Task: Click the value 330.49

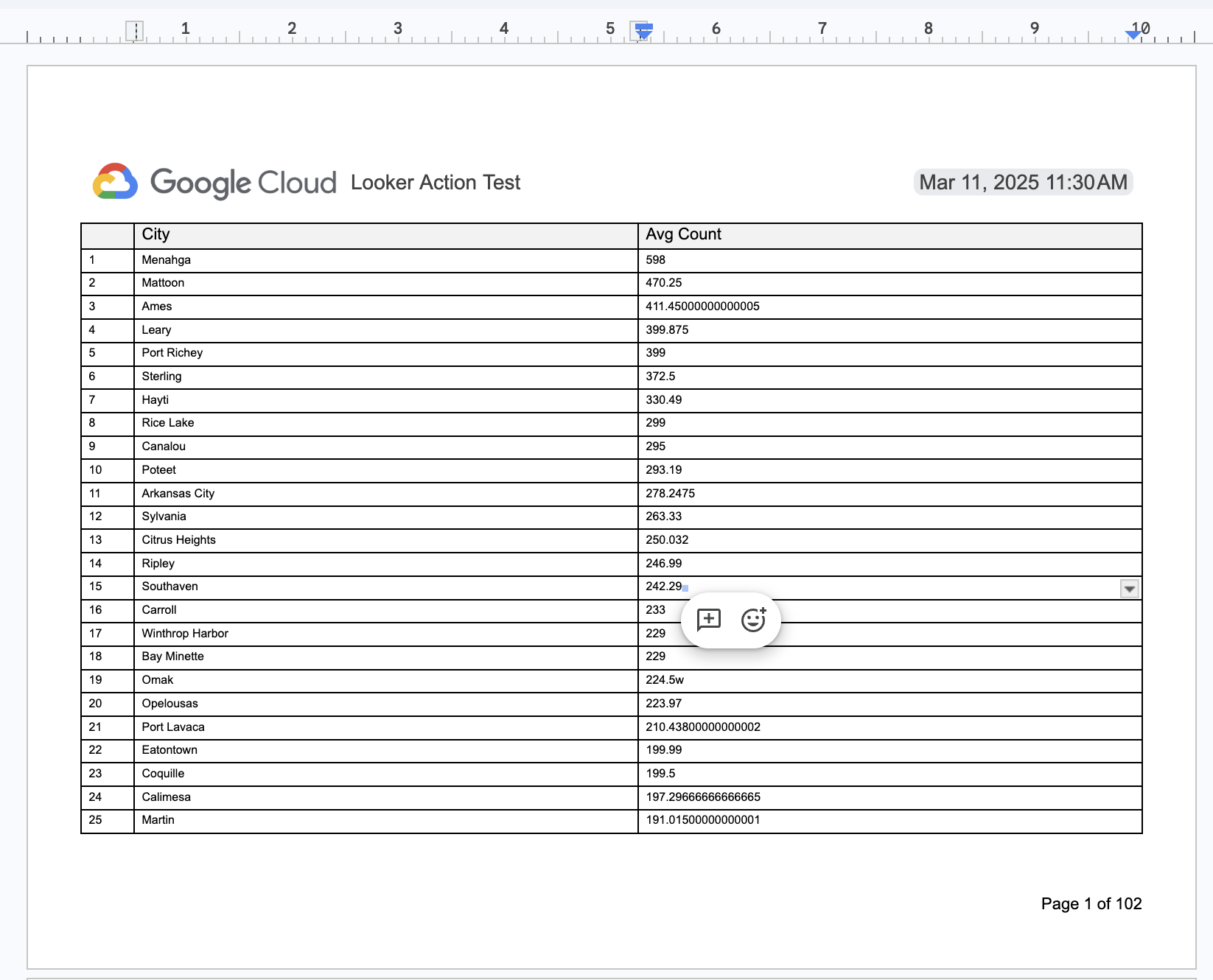Action: [x=663, y=400]
